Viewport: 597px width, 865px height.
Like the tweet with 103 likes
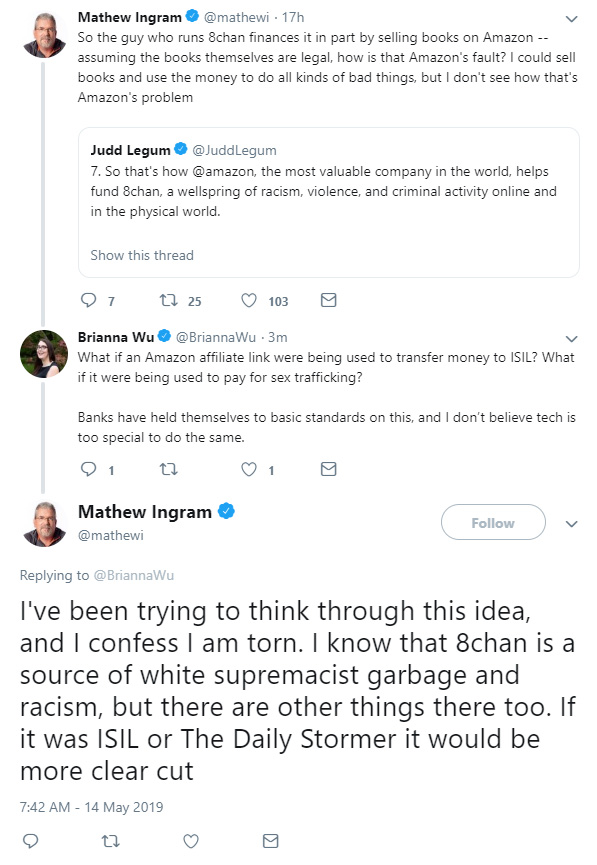tap(249, 300)
